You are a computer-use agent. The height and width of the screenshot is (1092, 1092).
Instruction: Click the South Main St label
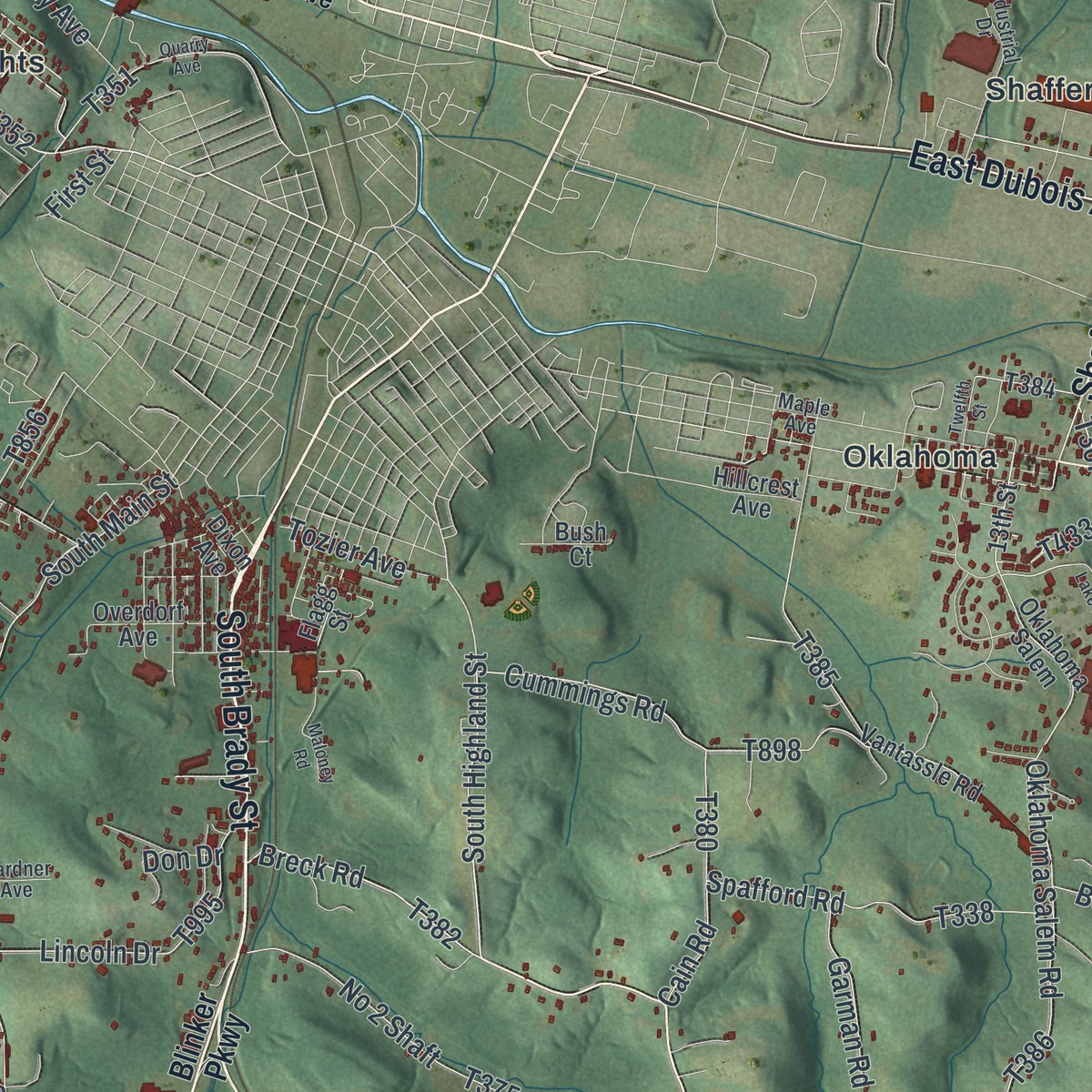tap(107, 528)
